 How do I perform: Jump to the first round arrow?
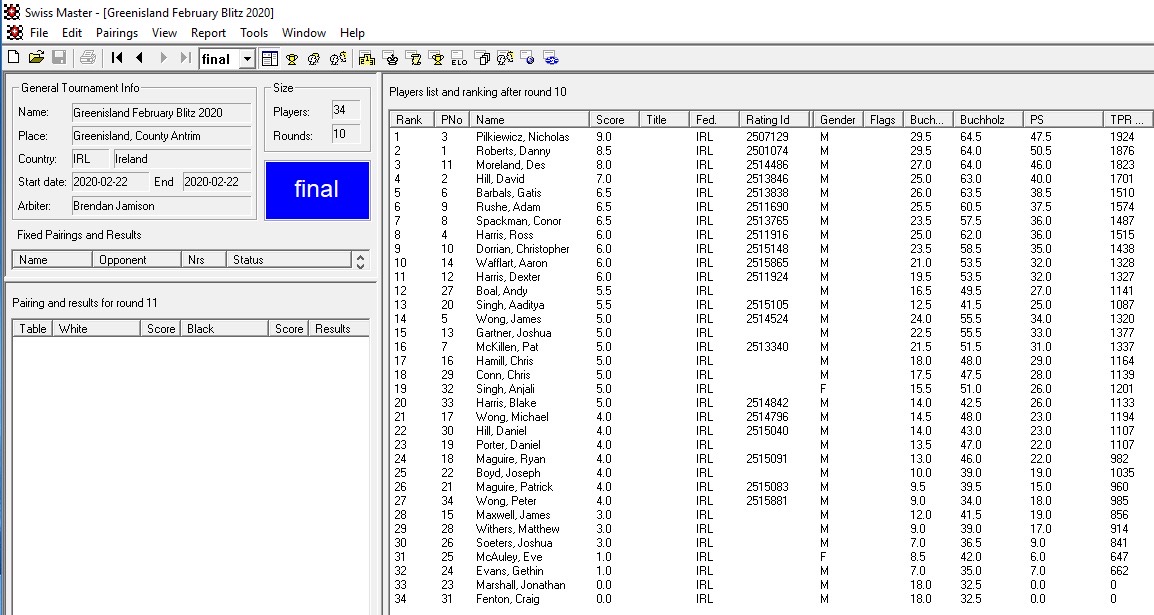point(117,58)
